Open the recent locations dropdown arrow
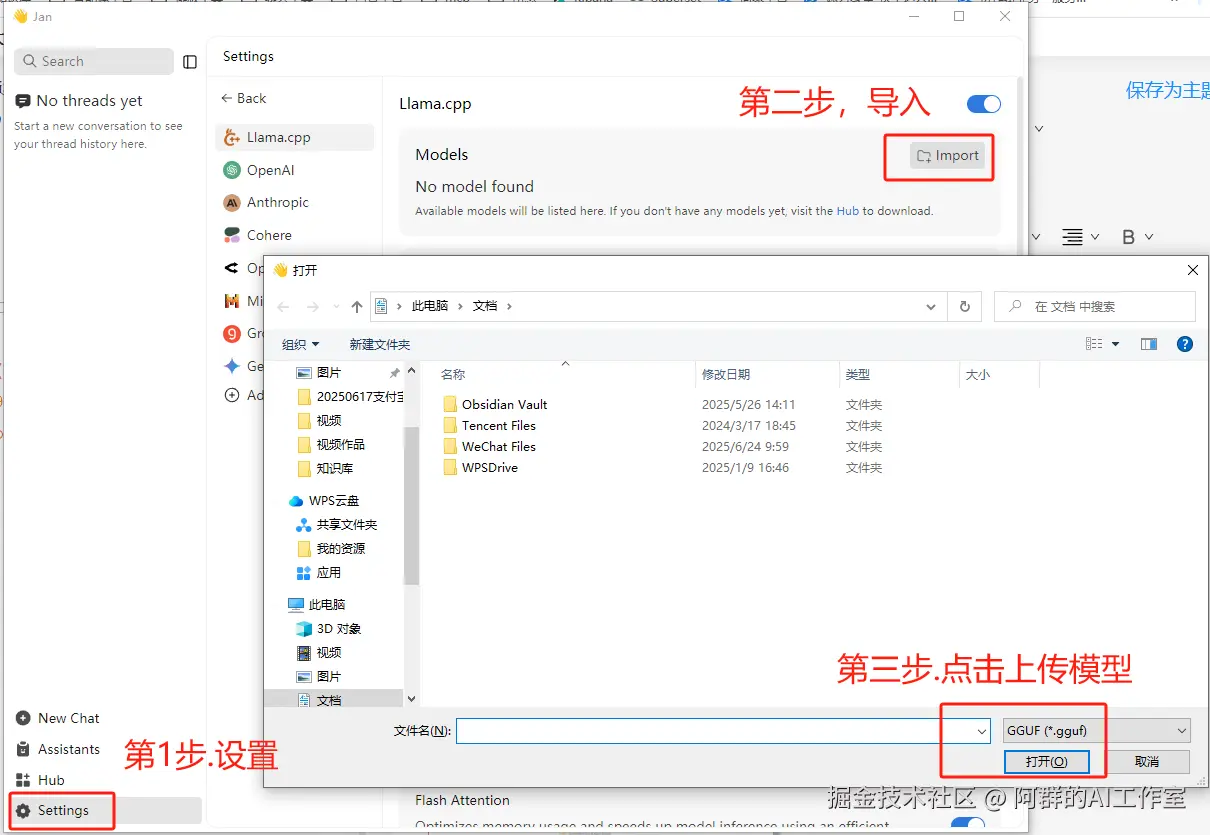Screen dimensions: 1210x835 [x=335, y=307]
